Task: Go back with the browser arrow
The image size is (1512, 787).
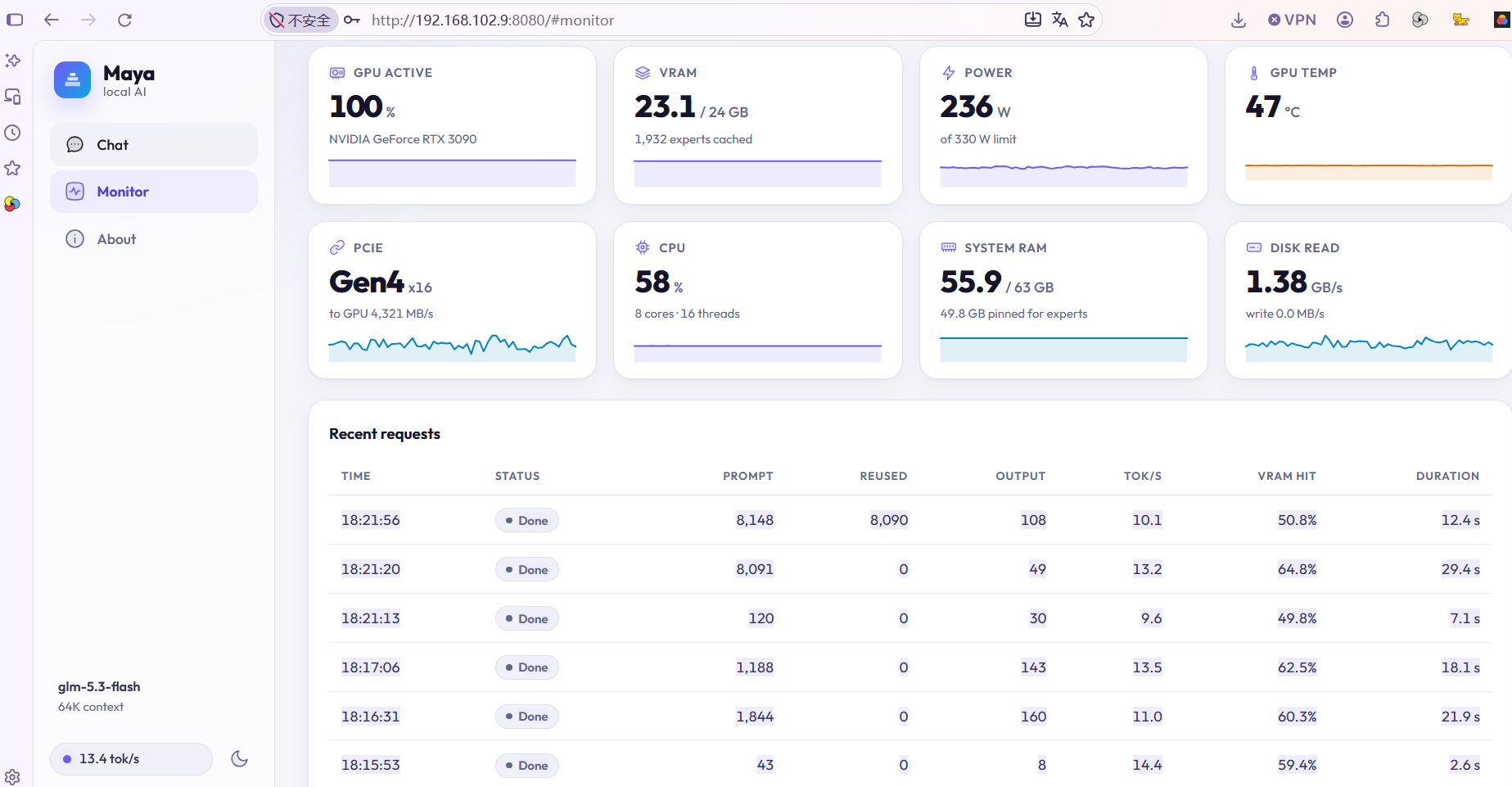Action: [x=52, y=20]
